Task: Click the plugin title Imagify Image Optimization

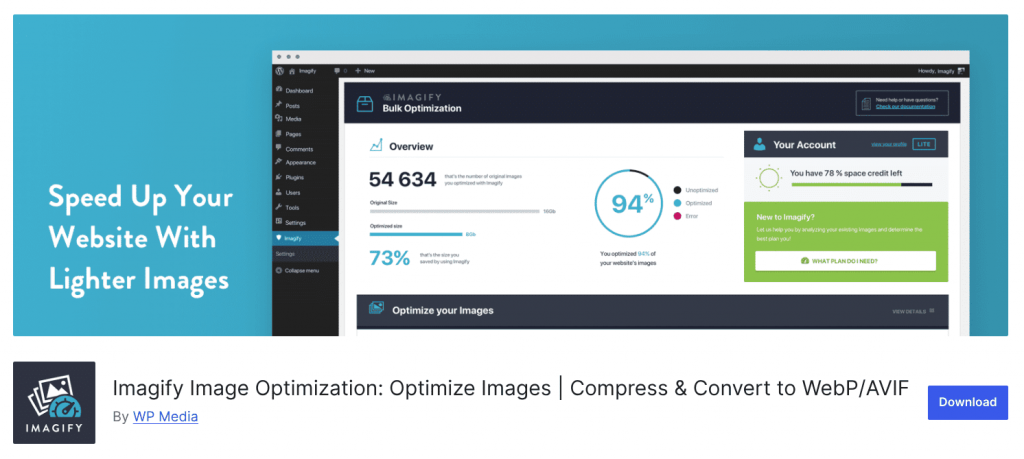Action: 511,388
